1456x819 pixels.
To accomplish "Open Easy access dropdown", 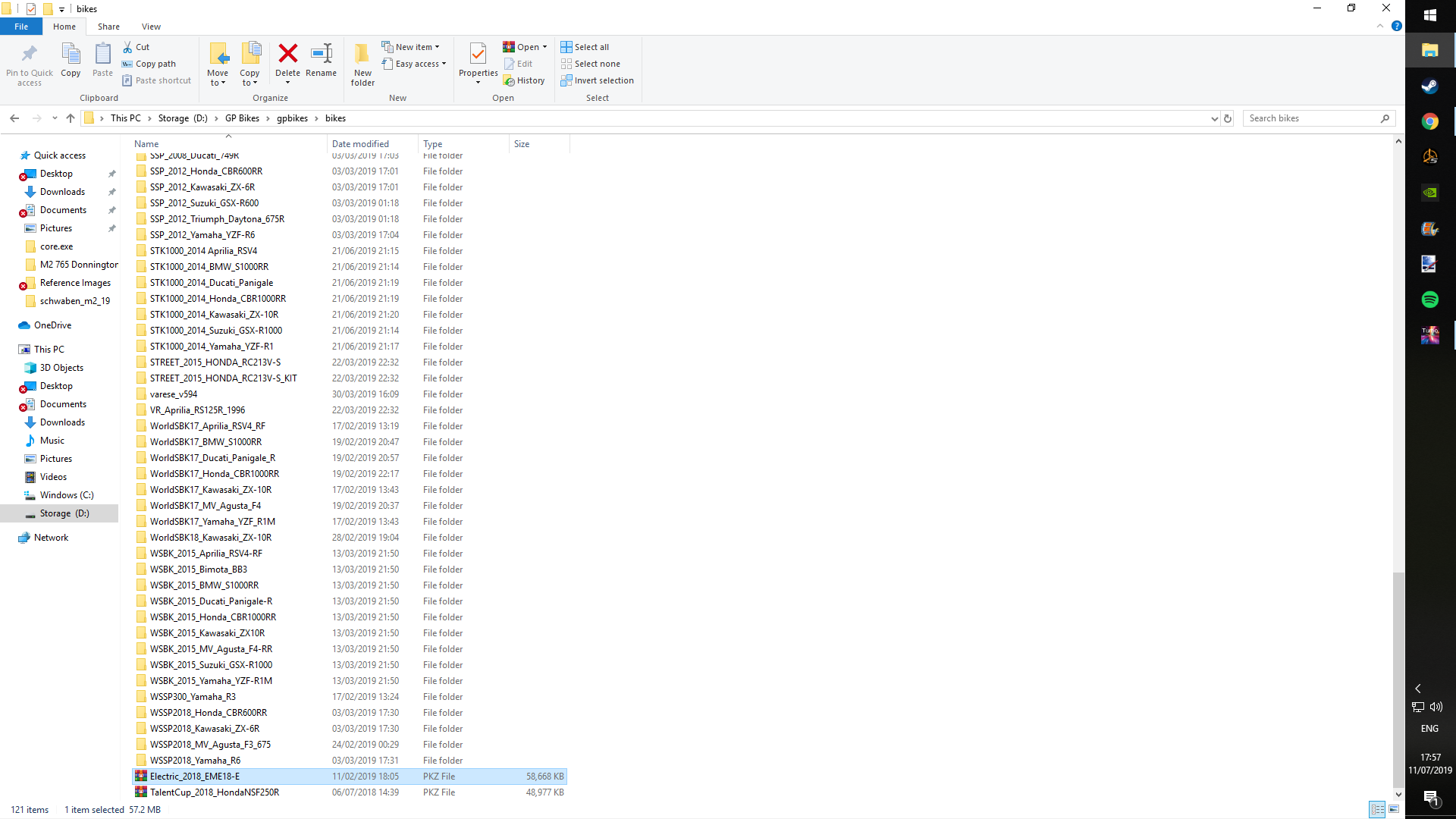I will coord(414,64).
